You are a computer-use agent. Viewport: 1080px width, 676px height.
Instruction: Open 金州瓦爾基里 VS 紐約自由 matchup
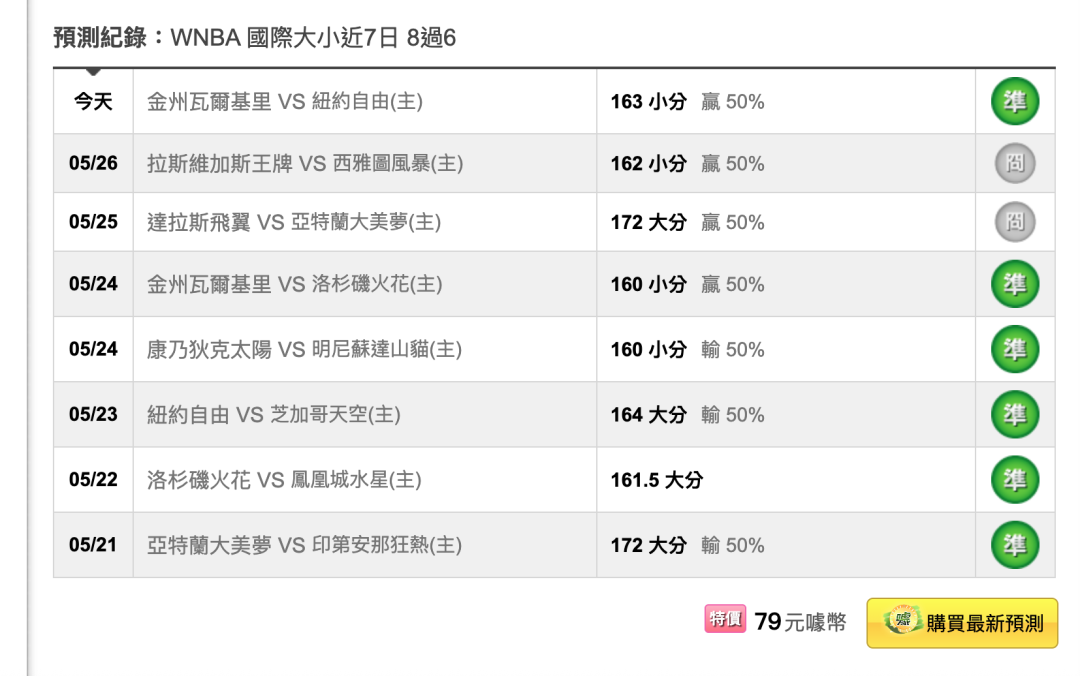point(284,102)
